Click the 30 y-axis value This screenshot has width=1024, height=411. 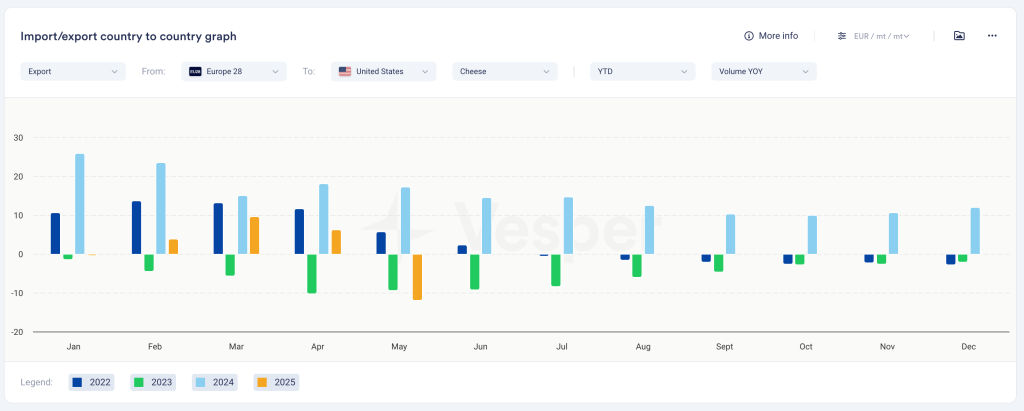click(x=18, y=138)
